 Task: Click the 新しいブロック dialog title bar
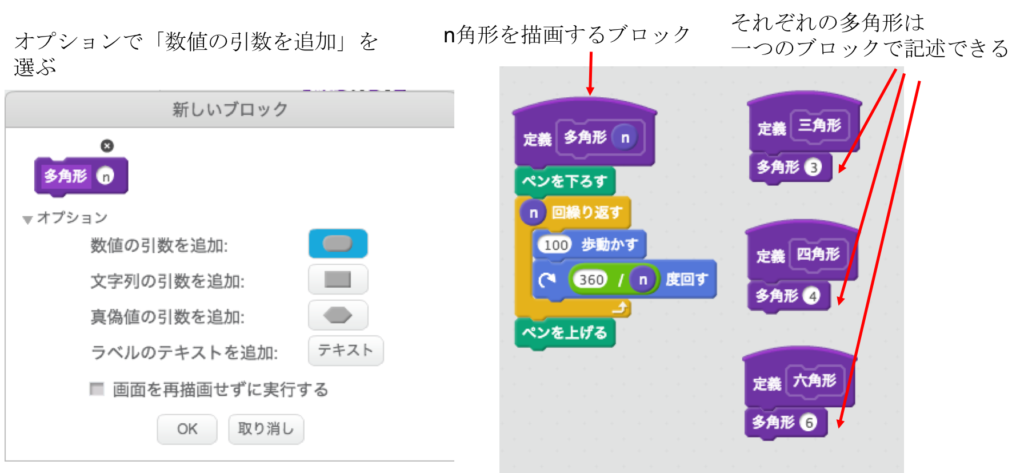click(230, 109)
